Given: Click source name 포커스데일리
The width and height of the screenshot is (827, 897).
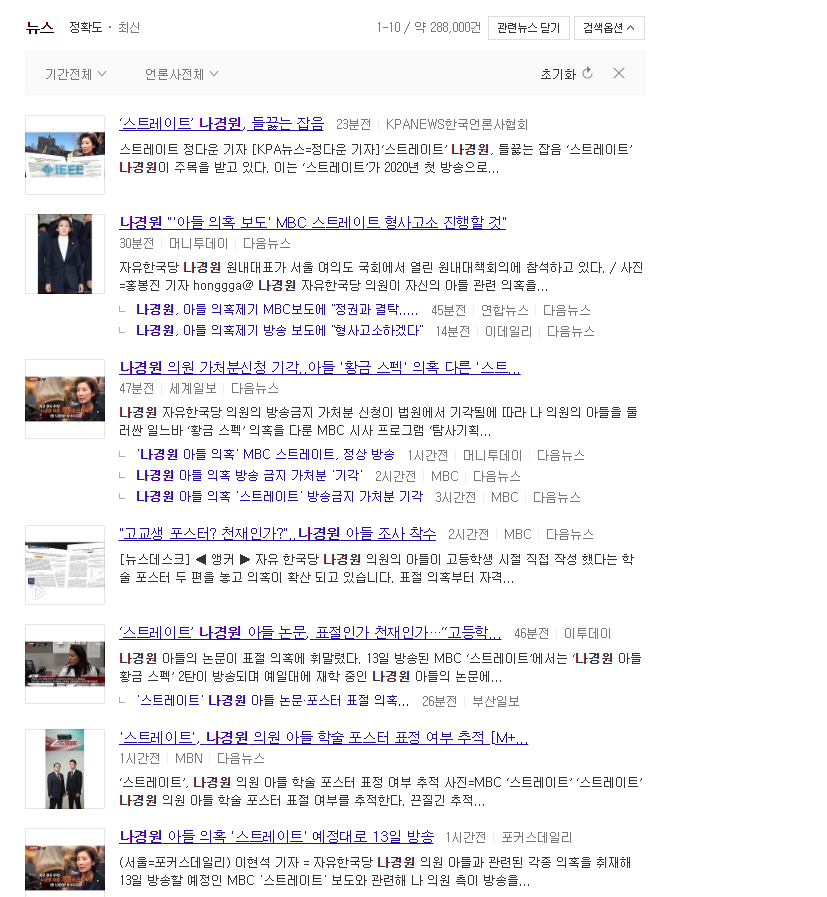Looking at the screenshot, I should [536, 838].
